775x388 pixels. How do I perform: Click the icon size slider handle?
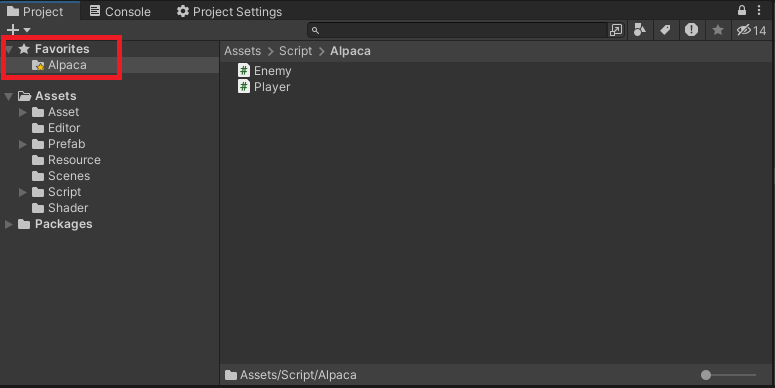(x=706, y=375)
